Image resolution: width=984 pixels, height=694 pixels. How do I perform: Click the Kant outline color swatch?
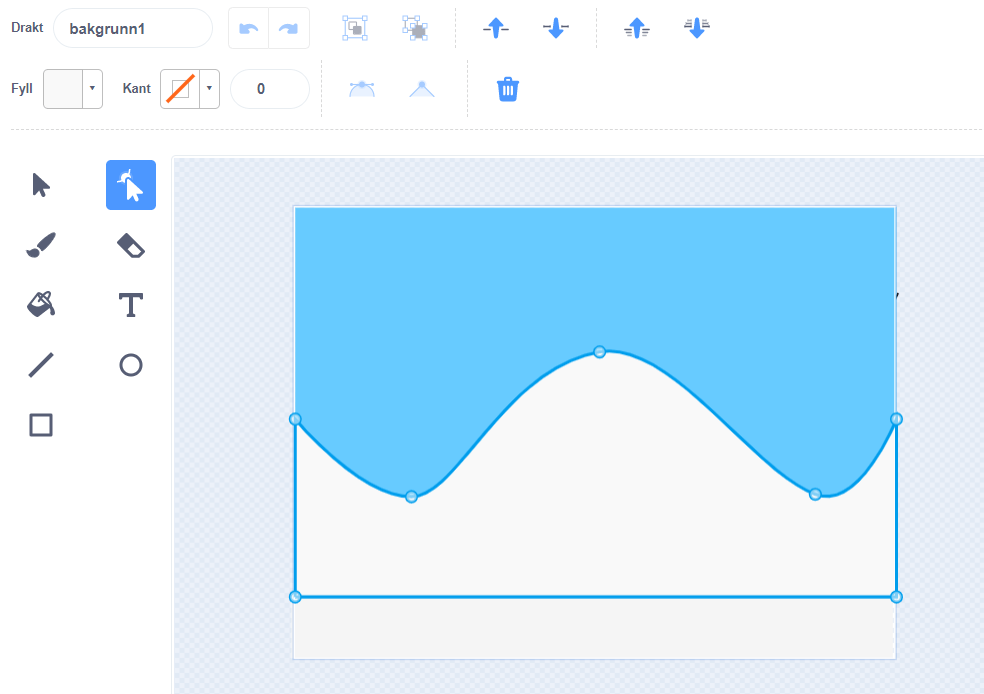point(180,89)
